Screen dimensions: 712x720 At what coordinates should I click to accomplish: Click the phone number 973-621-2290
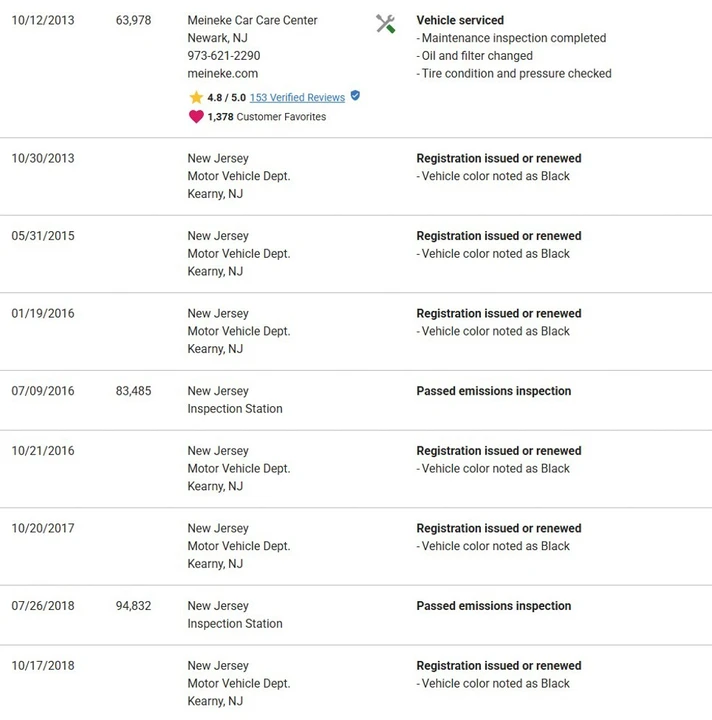point(224,56)
